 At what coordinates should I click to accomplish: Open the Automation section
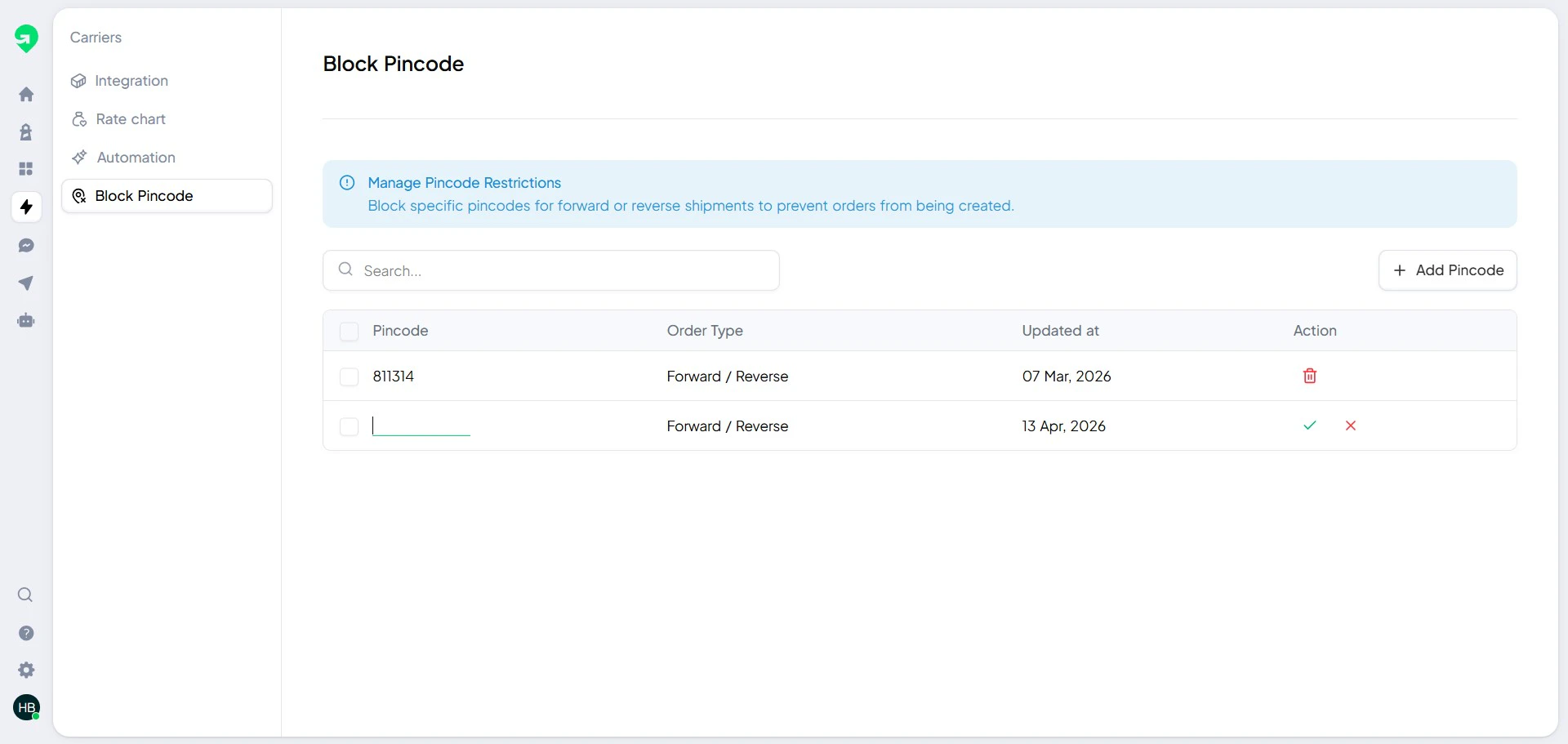pyautogui.click(x=136, y=157)
